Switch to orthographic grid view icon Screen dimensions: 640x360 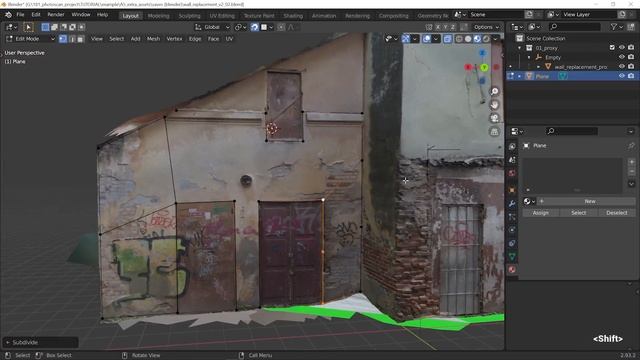(x=494, y=132)
